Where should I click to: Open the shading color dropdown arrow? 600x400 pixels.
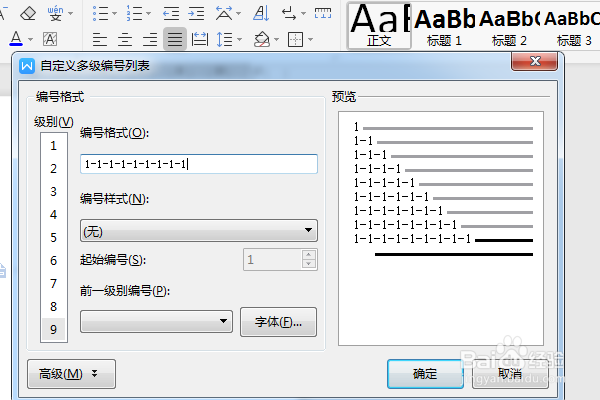pos(277,39)
